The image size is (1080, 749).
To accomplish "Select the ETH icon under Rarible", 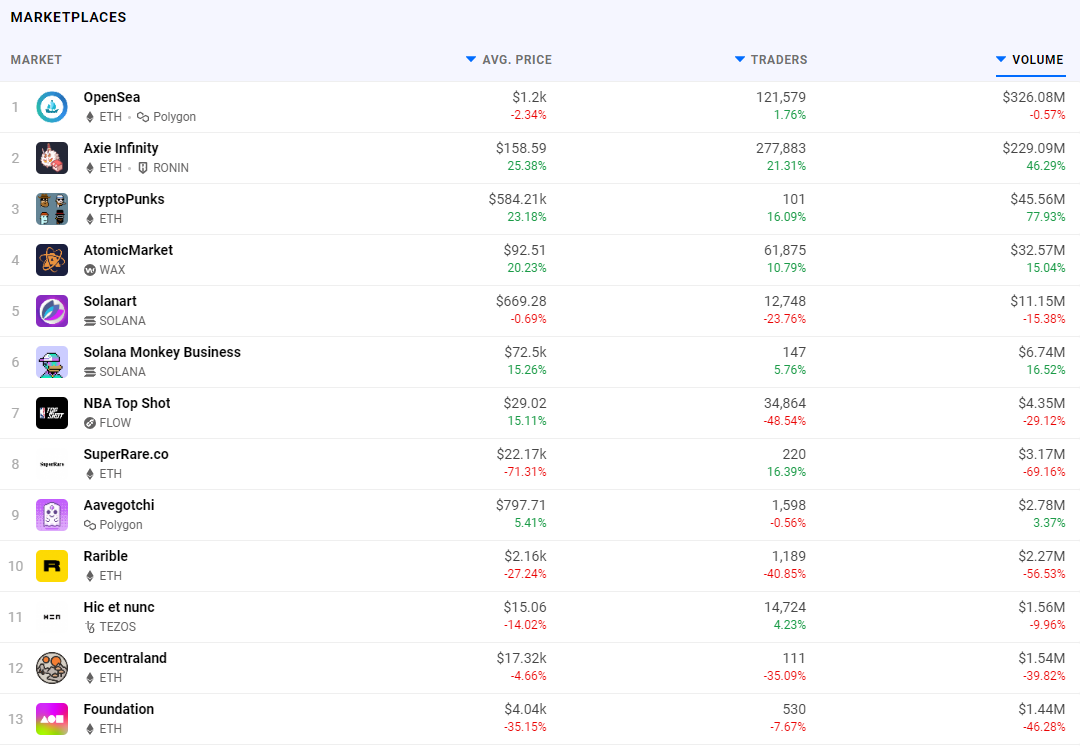I will click(90, 576).
